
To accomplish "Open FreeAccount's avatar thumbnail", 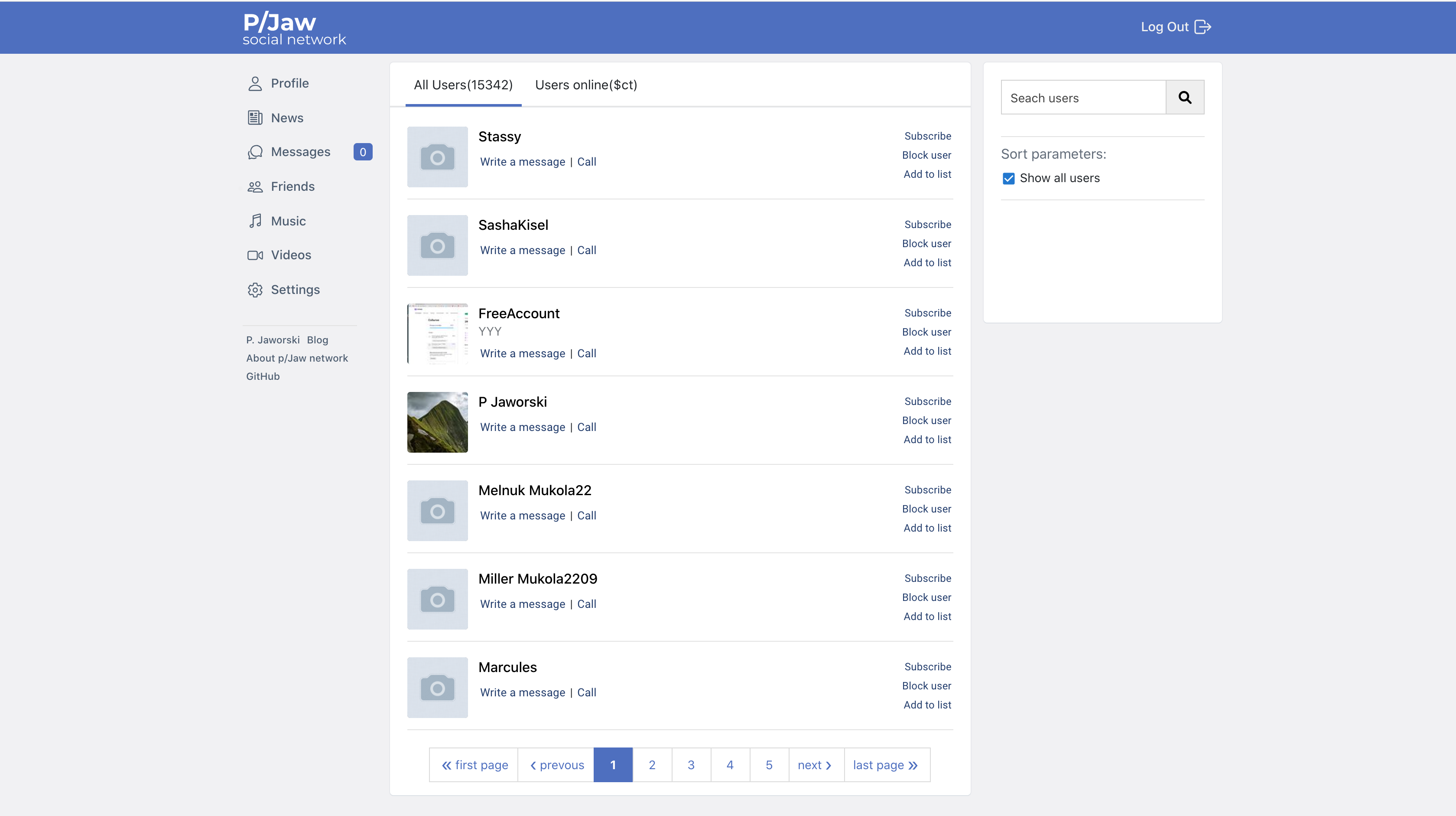I will [x=437, y=333].
